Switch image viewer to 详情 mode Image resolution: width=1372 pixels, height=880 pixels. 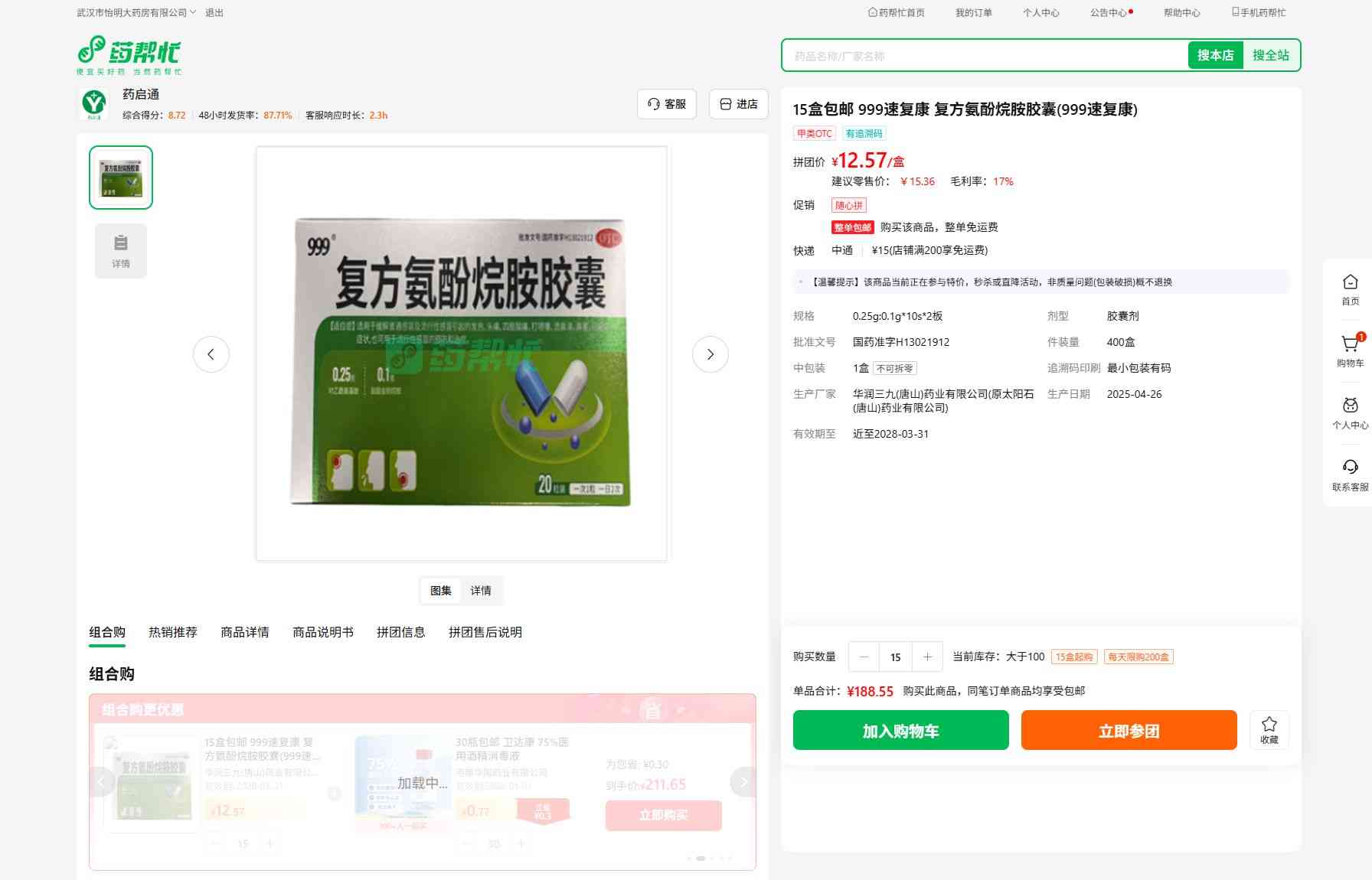click(x=481, y=591)
